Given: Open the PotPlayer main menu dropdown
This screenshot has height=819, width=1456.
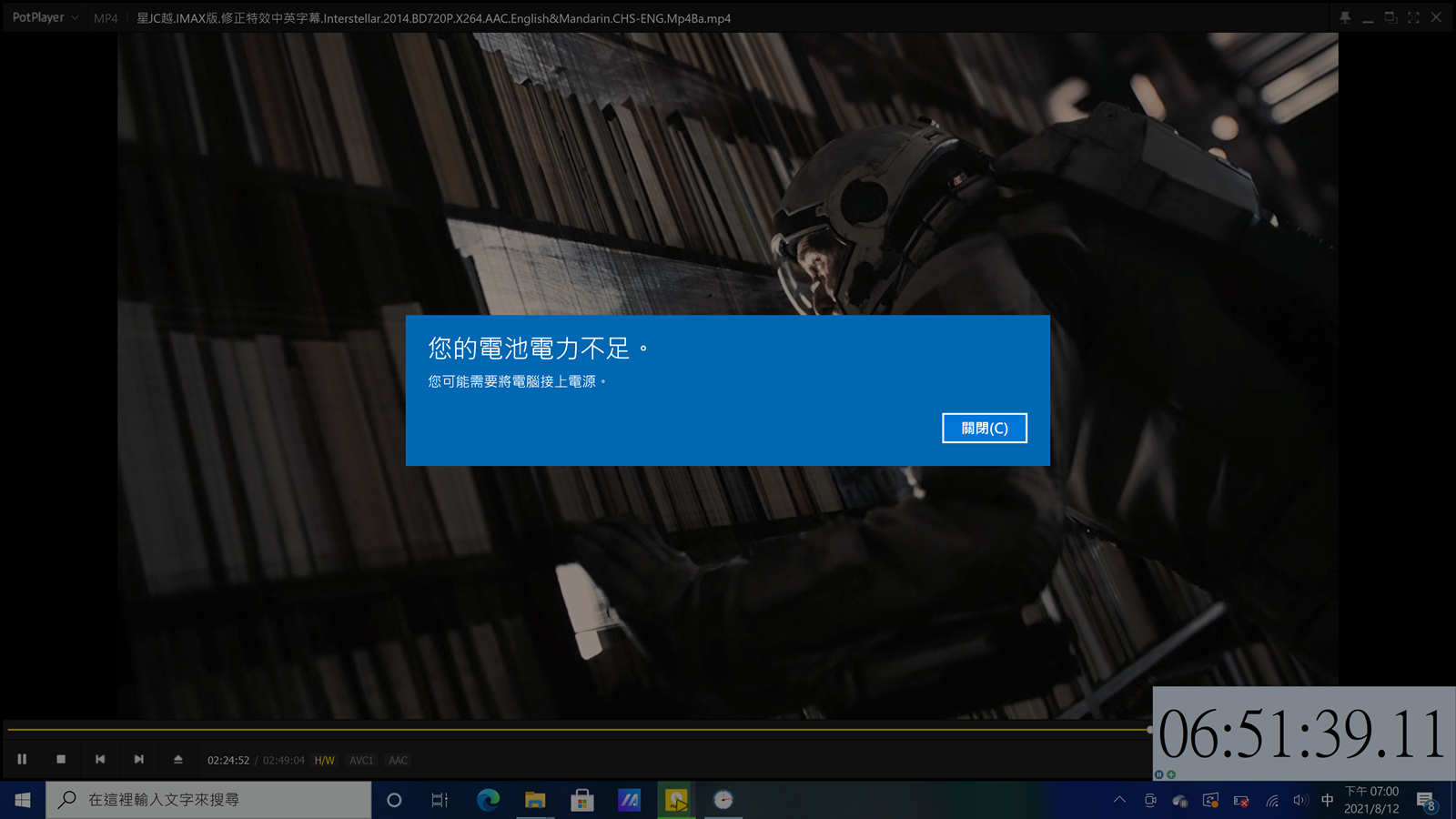Looking at the screenshot, I should [x=45, y=17].
